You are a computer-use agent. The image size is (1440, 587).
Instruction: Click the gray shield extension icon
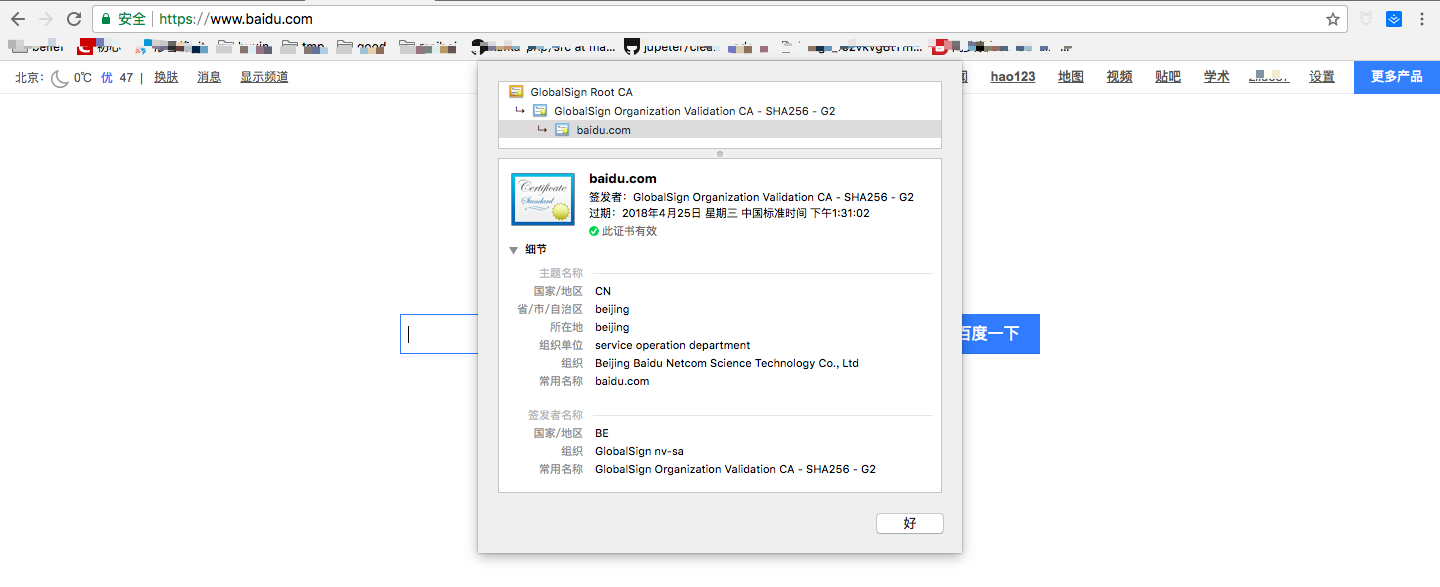[1365, 19]
